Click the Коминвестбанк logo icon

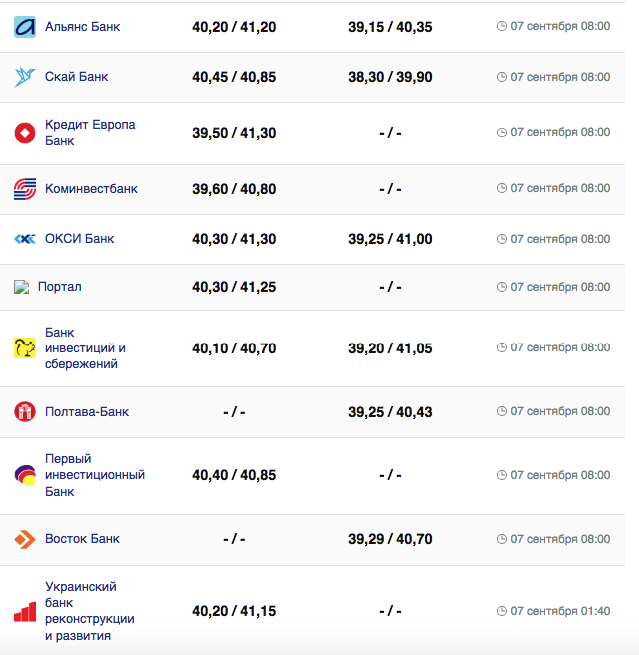point(25,189)
